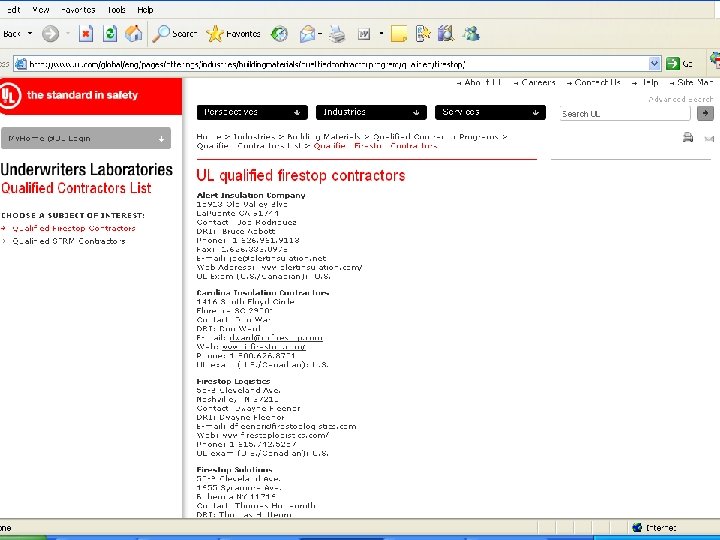The image size is (720, 540).
Task: Email this page via envelope icon
Action: click(x=709, y=138)
